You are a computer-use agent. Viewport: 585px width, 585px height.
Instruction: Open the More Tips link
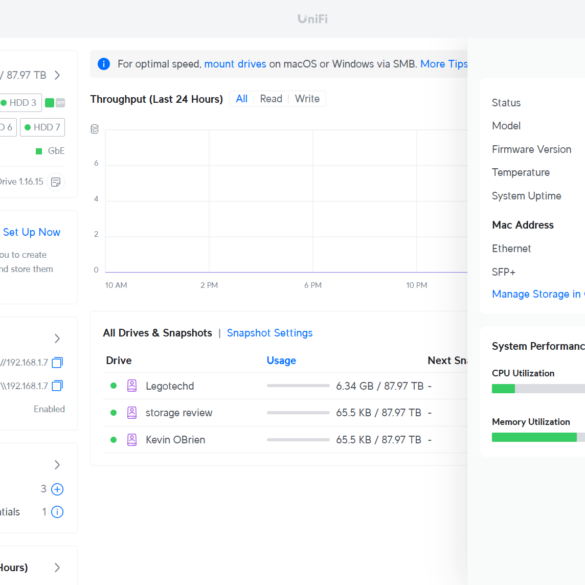444,64
